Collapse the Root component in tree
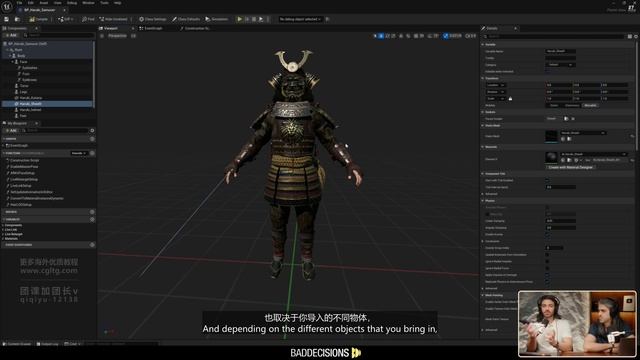The height and width of the screenshot is (360, 640). coord(7,50)
